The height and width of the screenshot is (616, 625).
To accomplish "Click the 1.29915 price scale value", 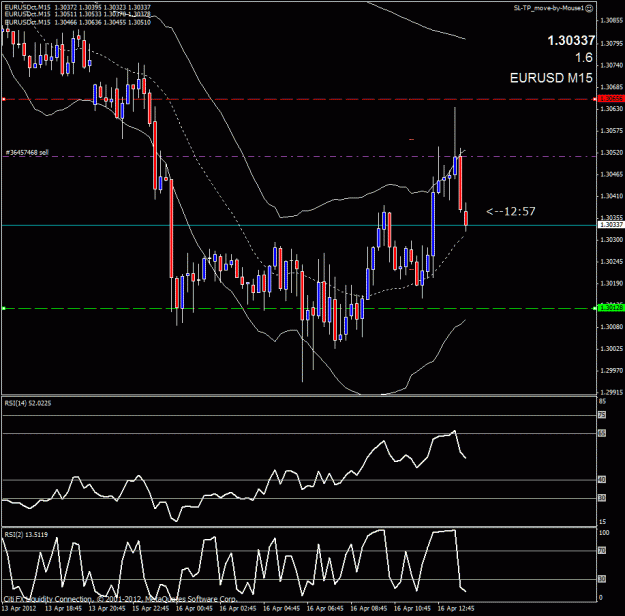I will tap(612, 392).
